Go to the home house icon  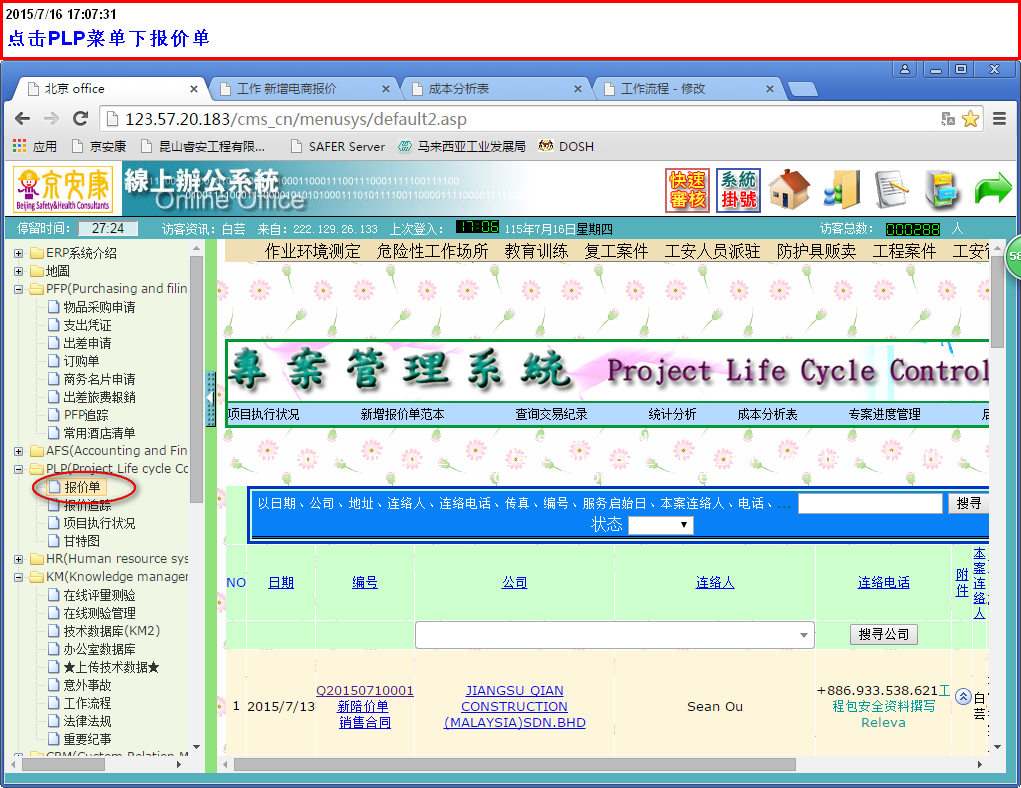789,190
